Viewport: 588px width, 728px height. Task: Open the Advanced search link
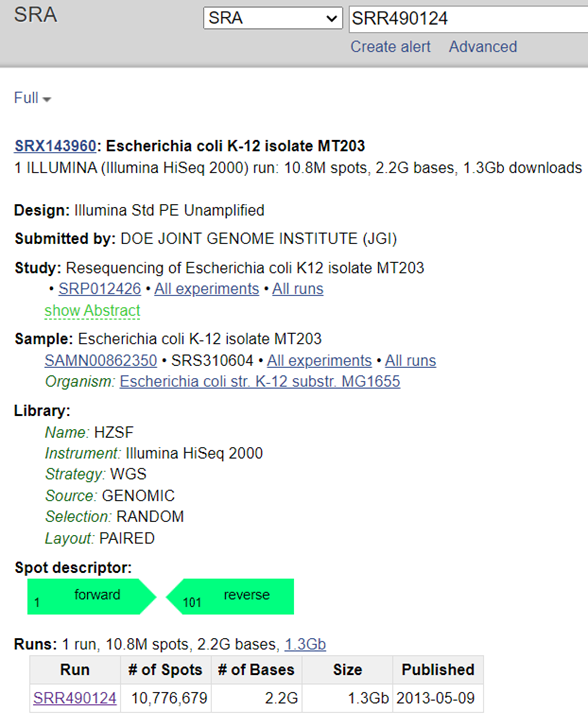(x=483, y=47)
